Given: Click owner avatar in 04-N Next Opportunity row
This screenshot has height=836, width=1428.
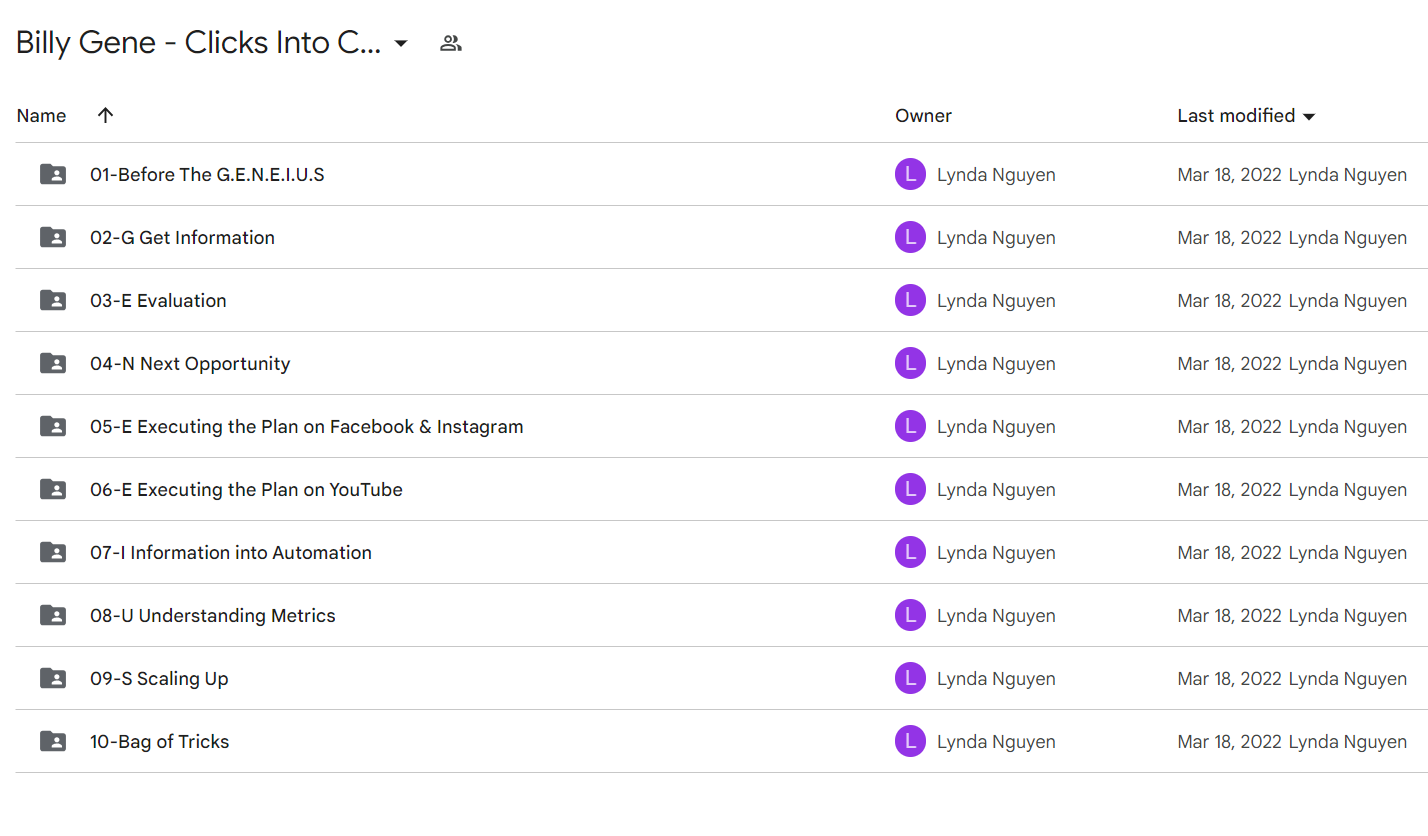Looking at the screenshot, I should pyautogui.click(x=910, y=363).
